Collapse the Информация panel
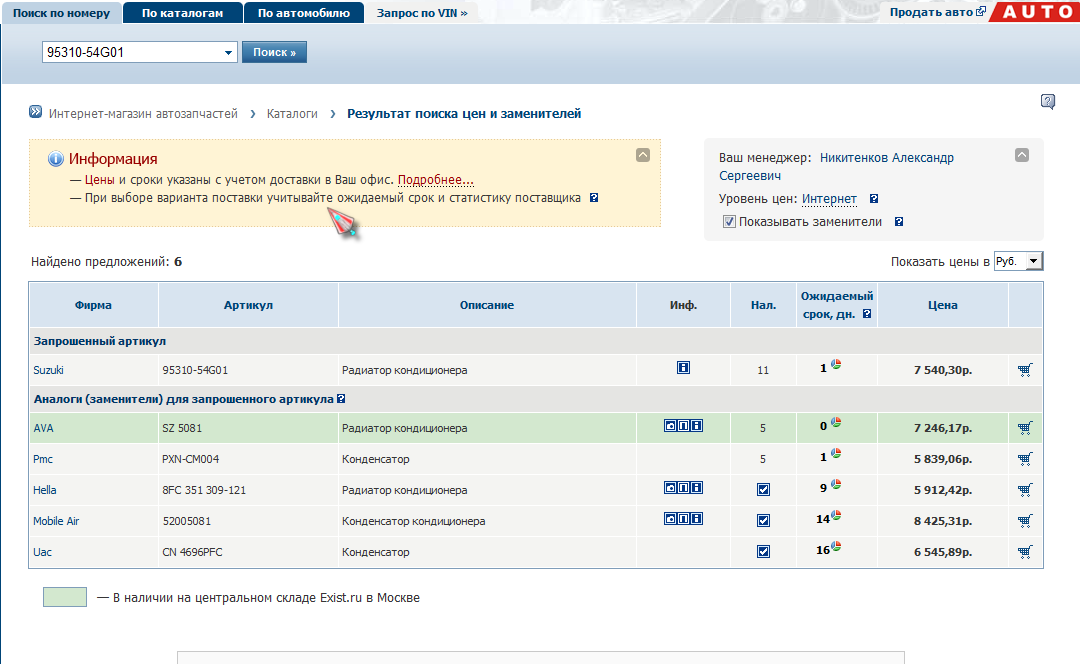 pyautogui.click(x=643, y=155)
